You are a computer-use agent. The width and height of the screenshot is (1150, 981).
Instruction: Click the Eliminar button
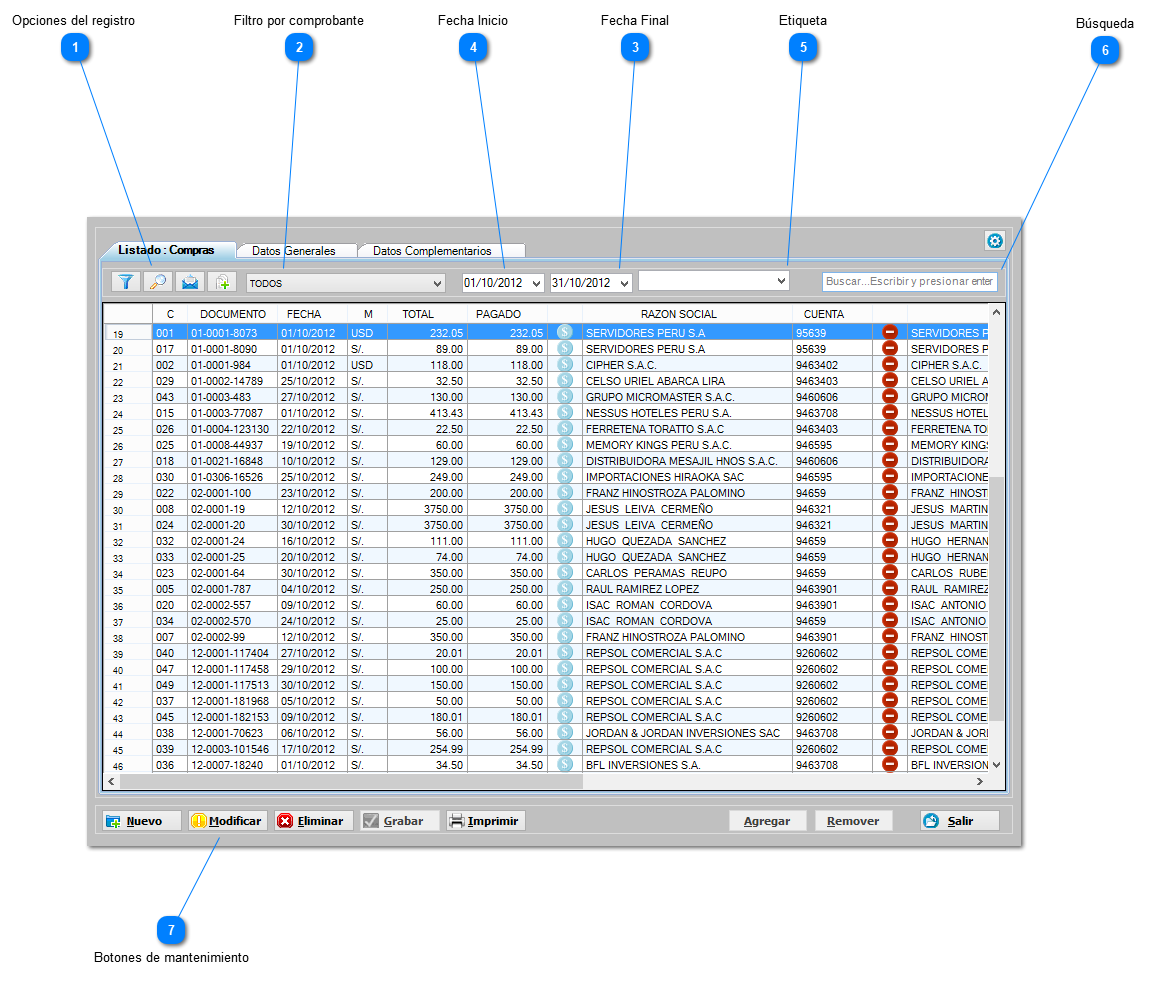[x=313, y=820]
